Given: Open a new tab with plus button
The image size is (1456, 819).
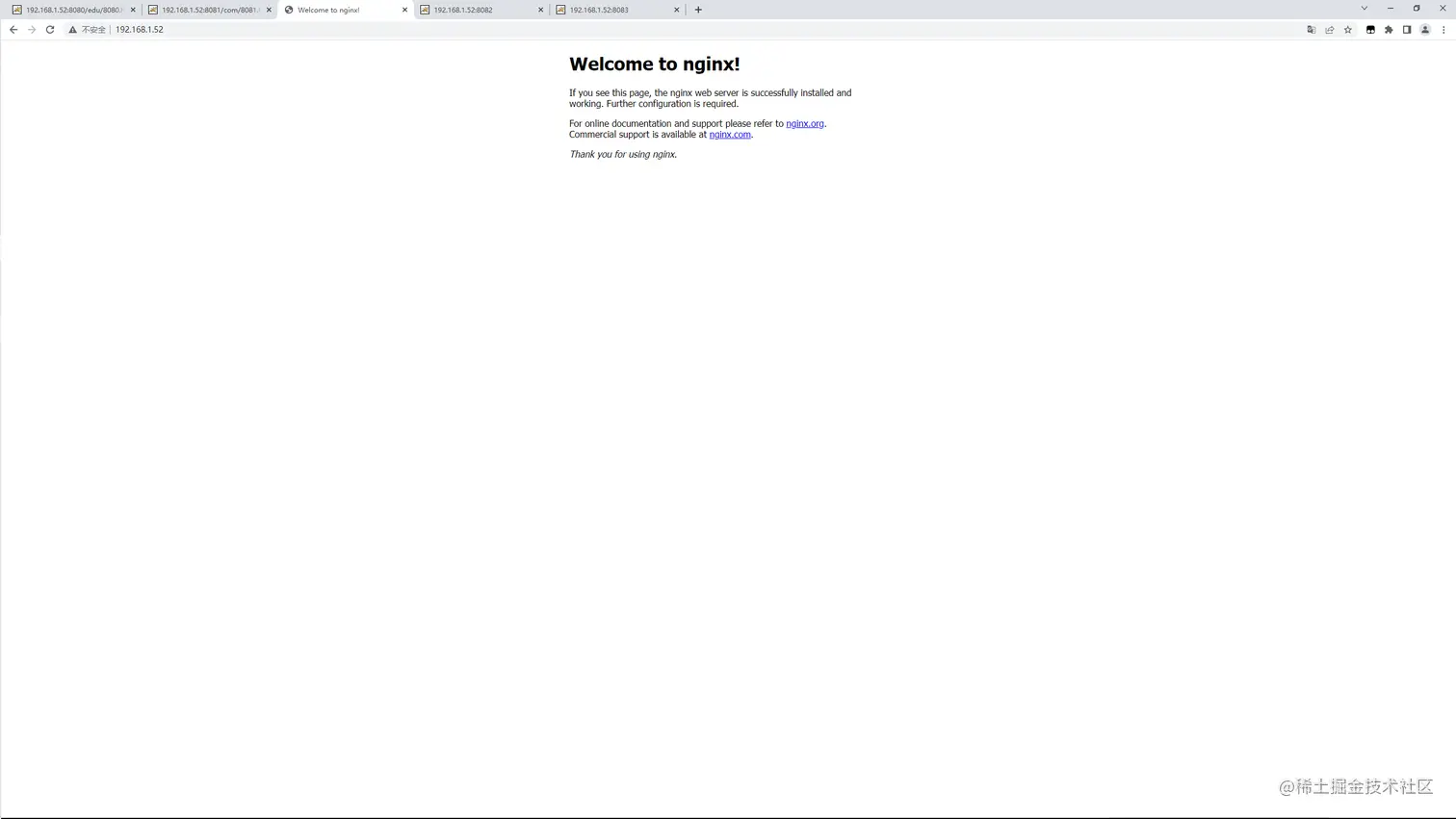Looking at the screenshot, I should pos(698,10).
